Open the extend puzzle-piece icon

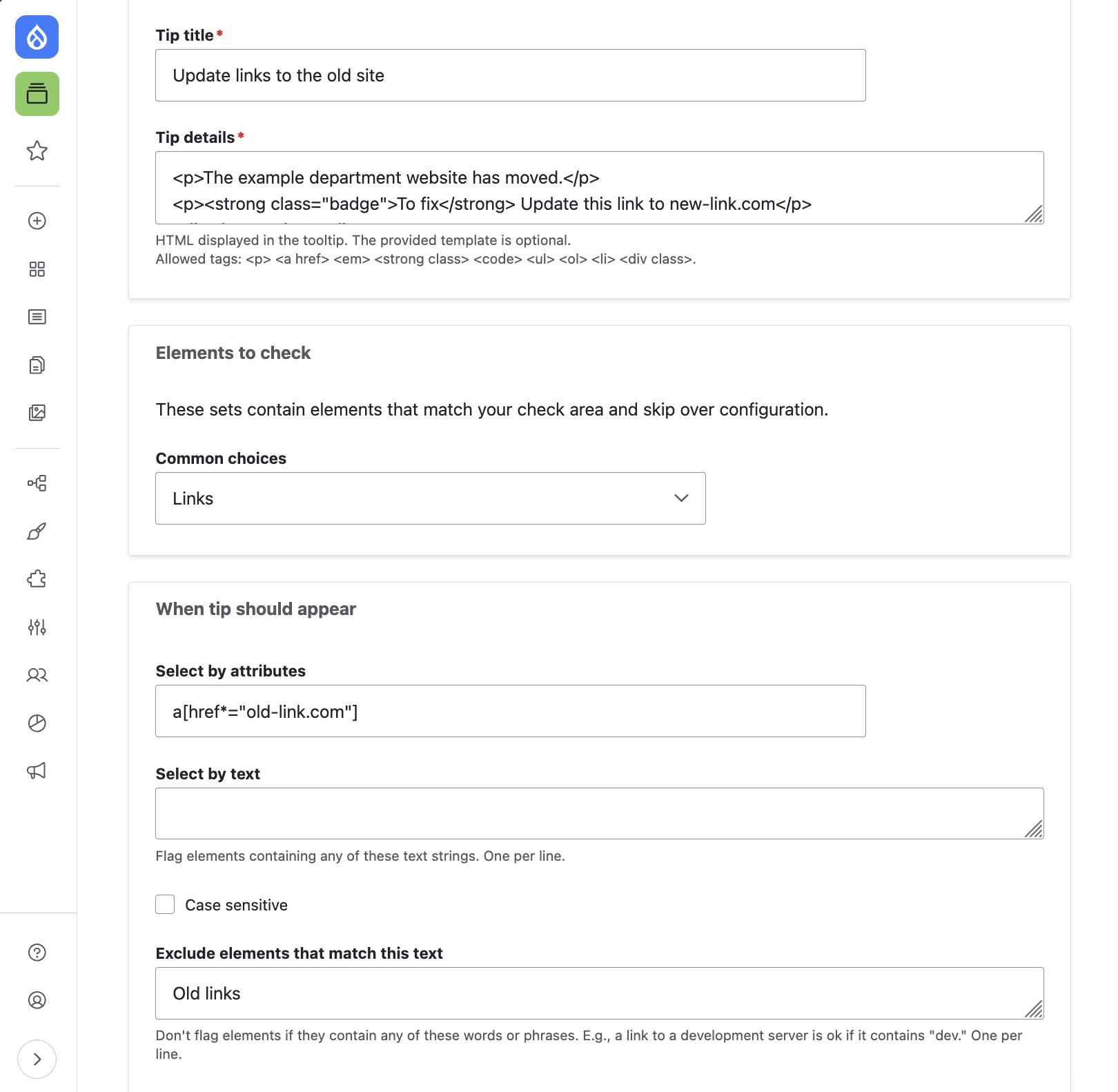tap(37, 578)
